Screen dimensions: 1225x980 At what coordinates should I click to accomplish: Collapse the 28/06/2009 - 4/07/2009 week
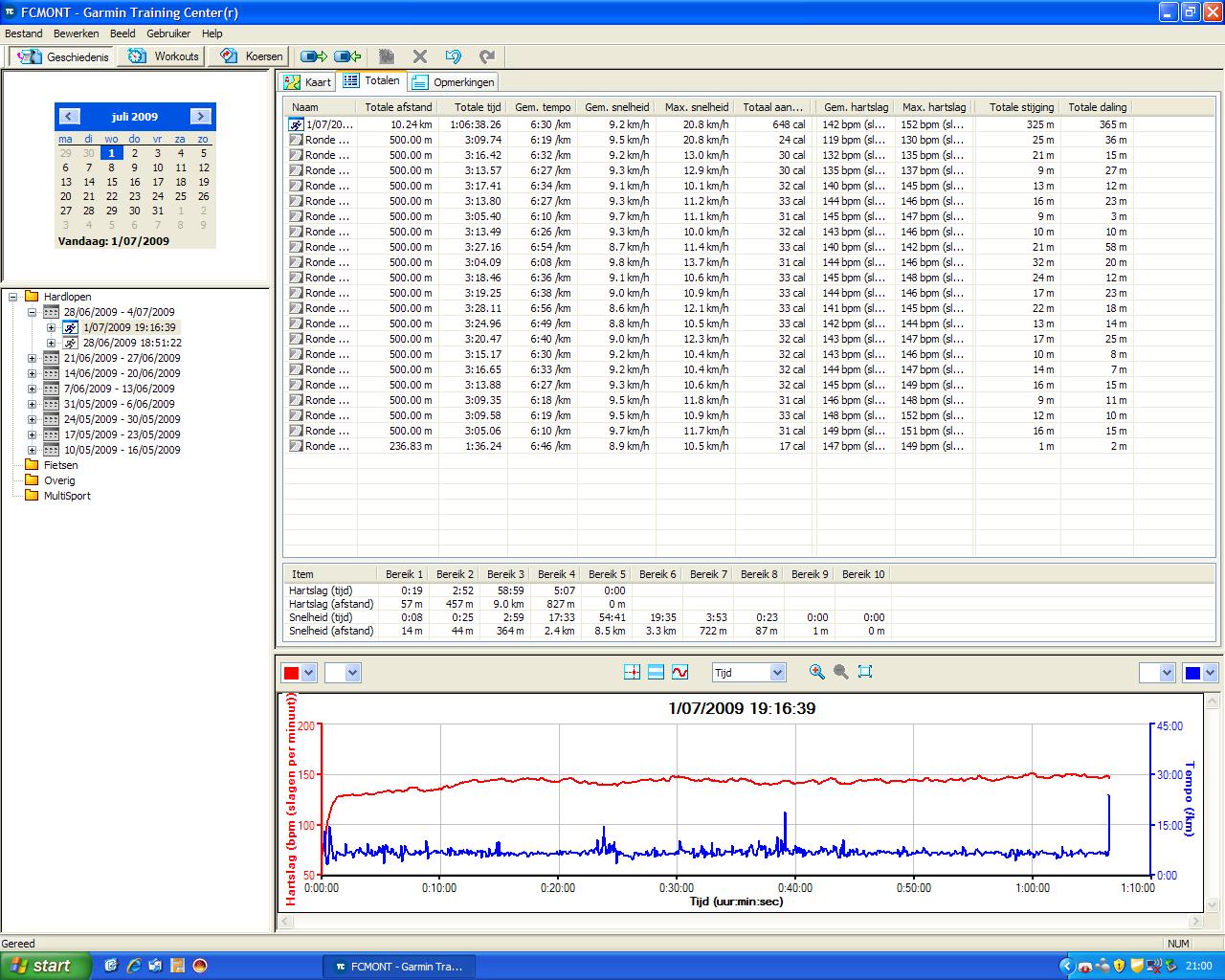click(33, 312)
